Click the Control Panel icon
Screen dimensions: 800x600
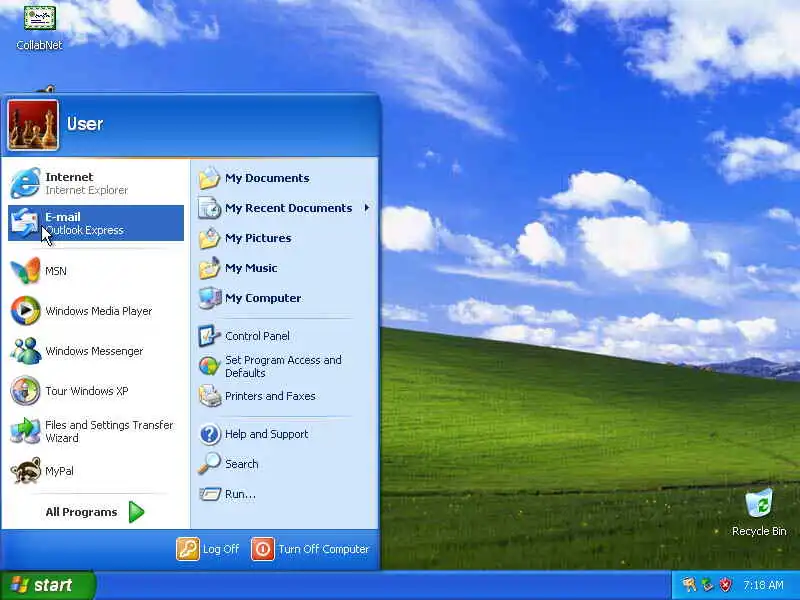tap(209, 336)
